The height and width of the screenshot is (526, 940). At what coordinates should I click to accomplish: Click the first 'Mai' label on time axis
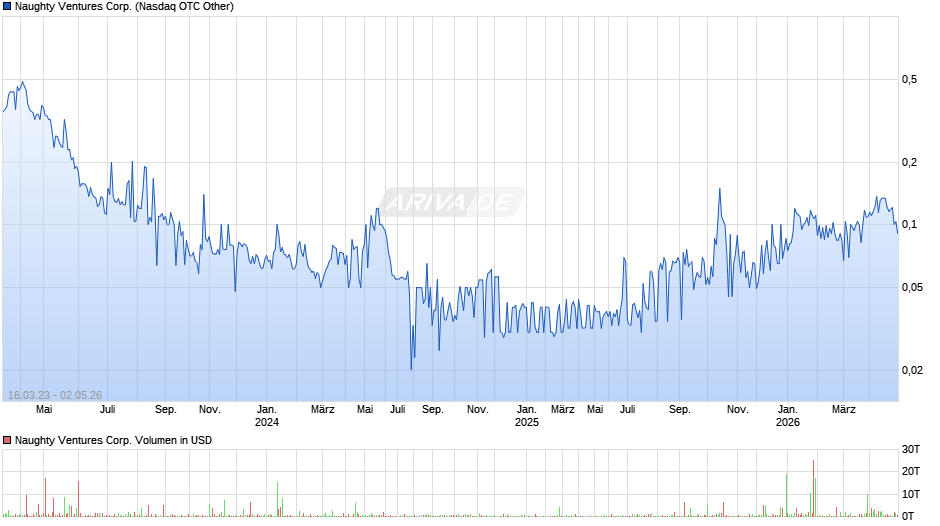coord(44,410)
